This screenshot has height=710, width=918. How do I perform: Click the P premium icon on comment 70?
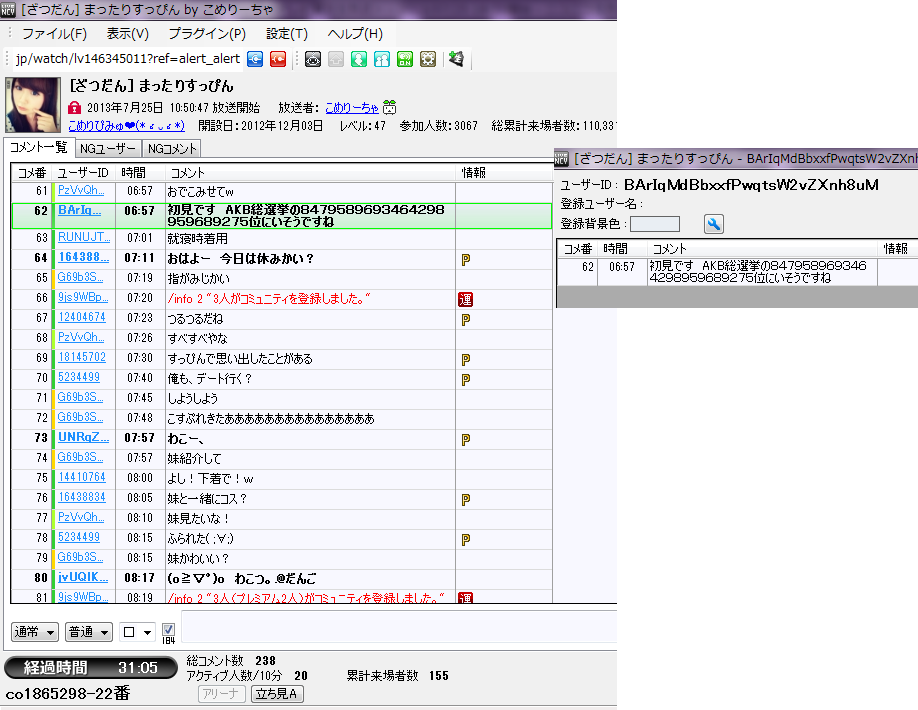click(465, 379)
